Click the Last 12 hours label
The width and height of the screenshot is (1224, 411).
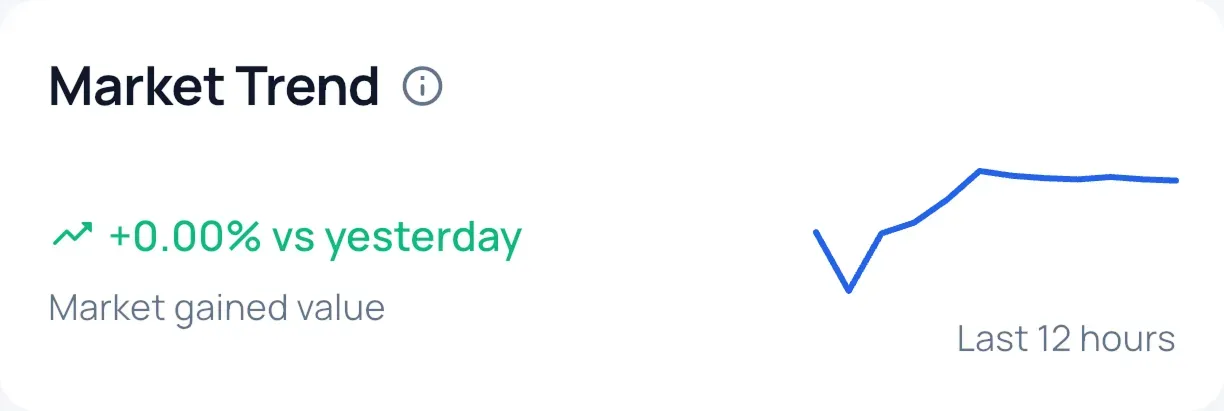point(1066,339)
